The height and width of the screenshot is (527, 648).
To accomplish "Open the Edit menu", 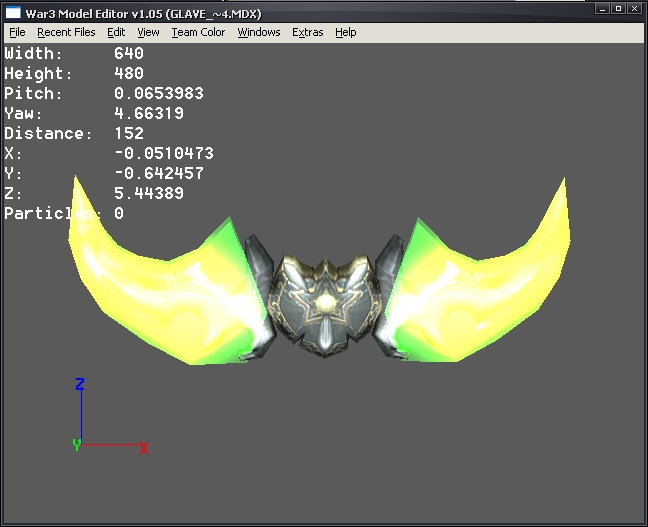I will (x=116, y=32).
